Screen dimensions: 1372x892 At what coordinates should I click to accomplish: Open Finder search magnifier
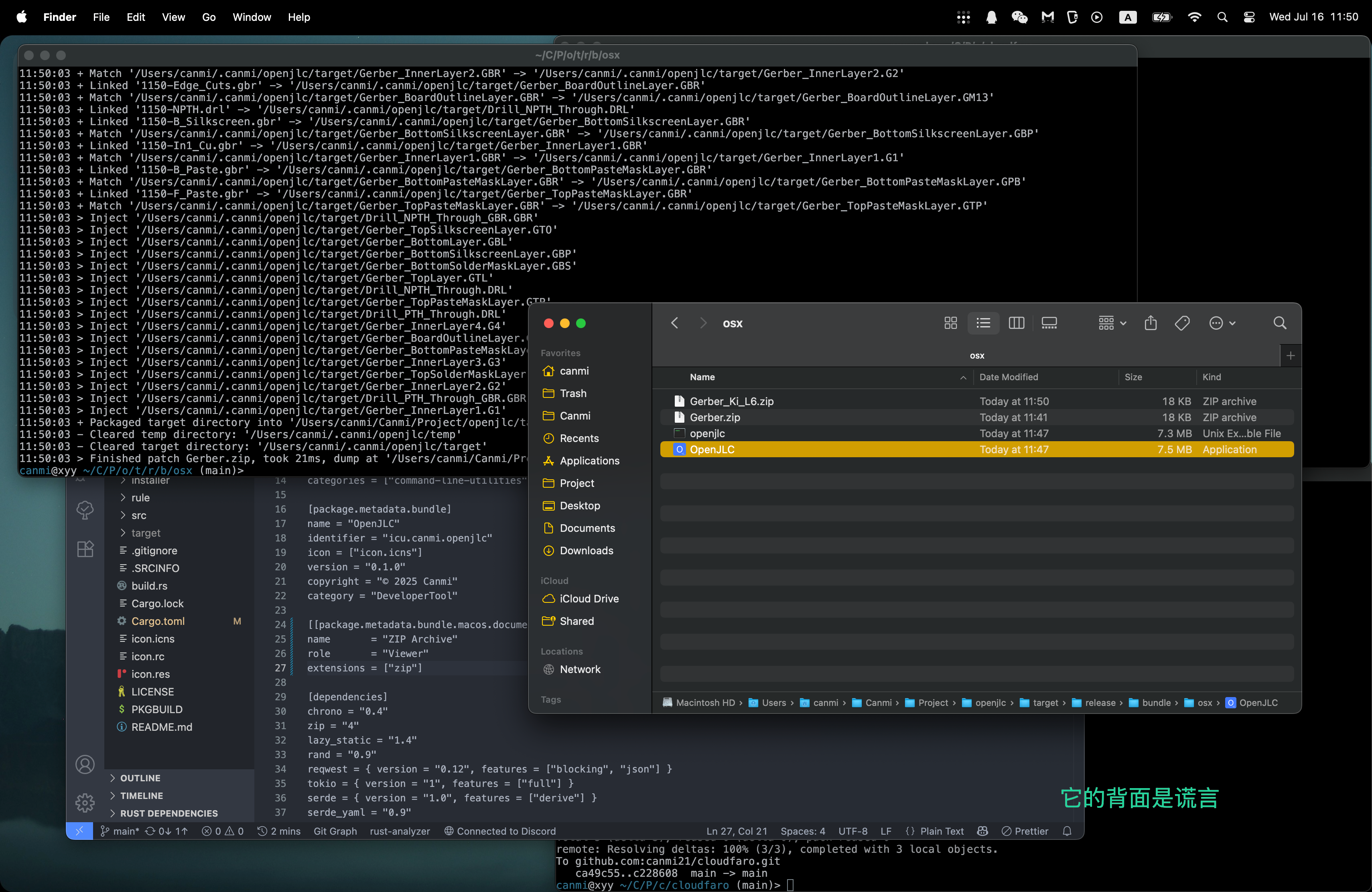tap(1280, 323)
